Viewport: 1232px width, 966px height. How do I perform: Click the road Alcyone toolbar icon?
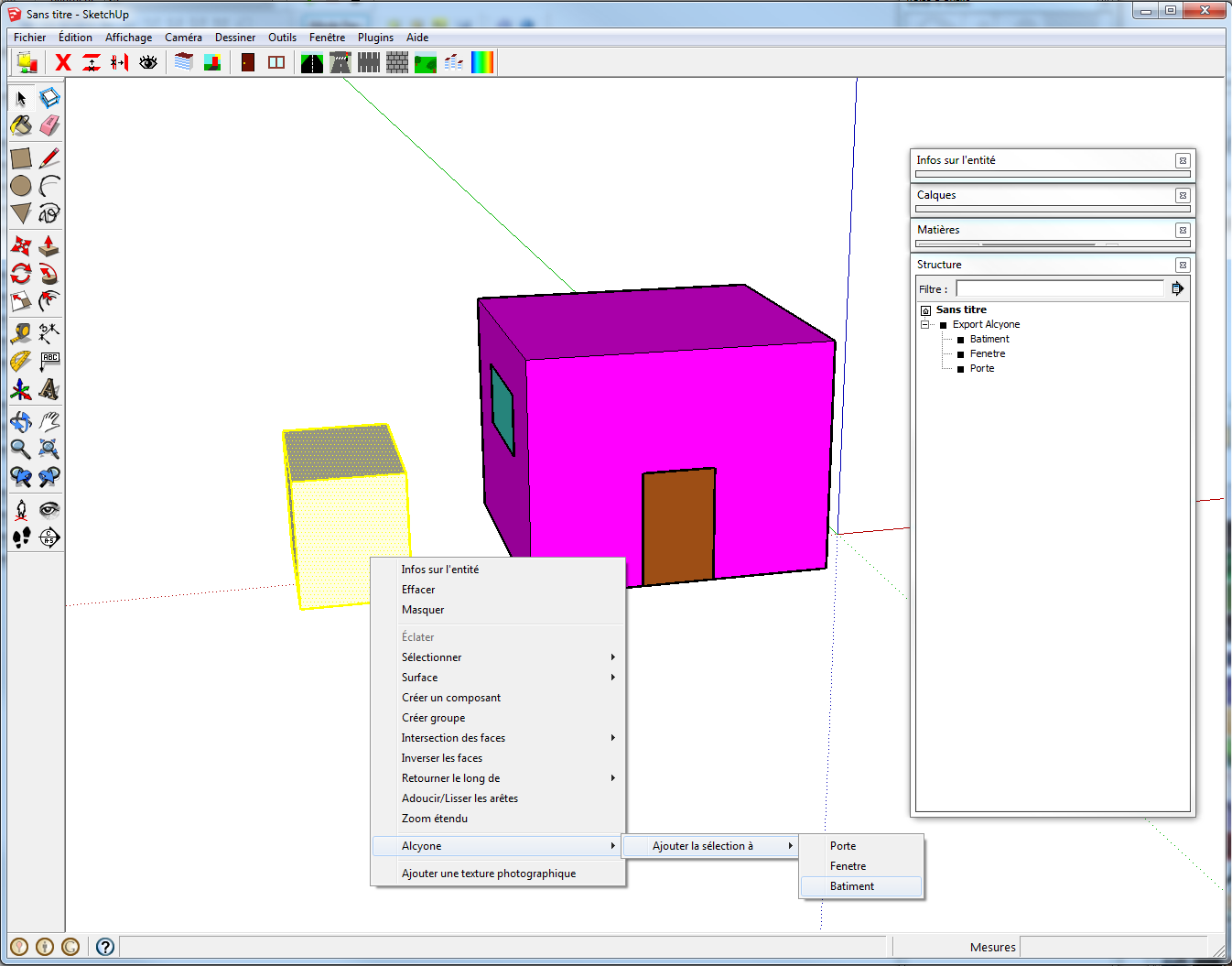tap(312, 62)
